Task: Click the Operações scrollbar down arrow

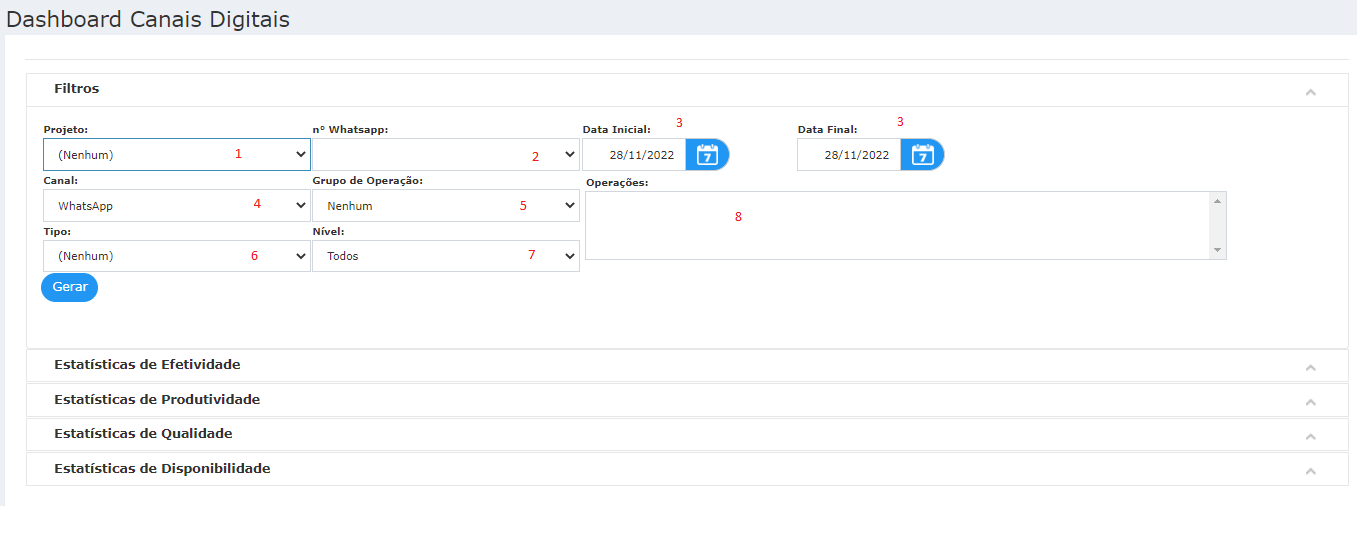Action: click(x=1217, y=250)
